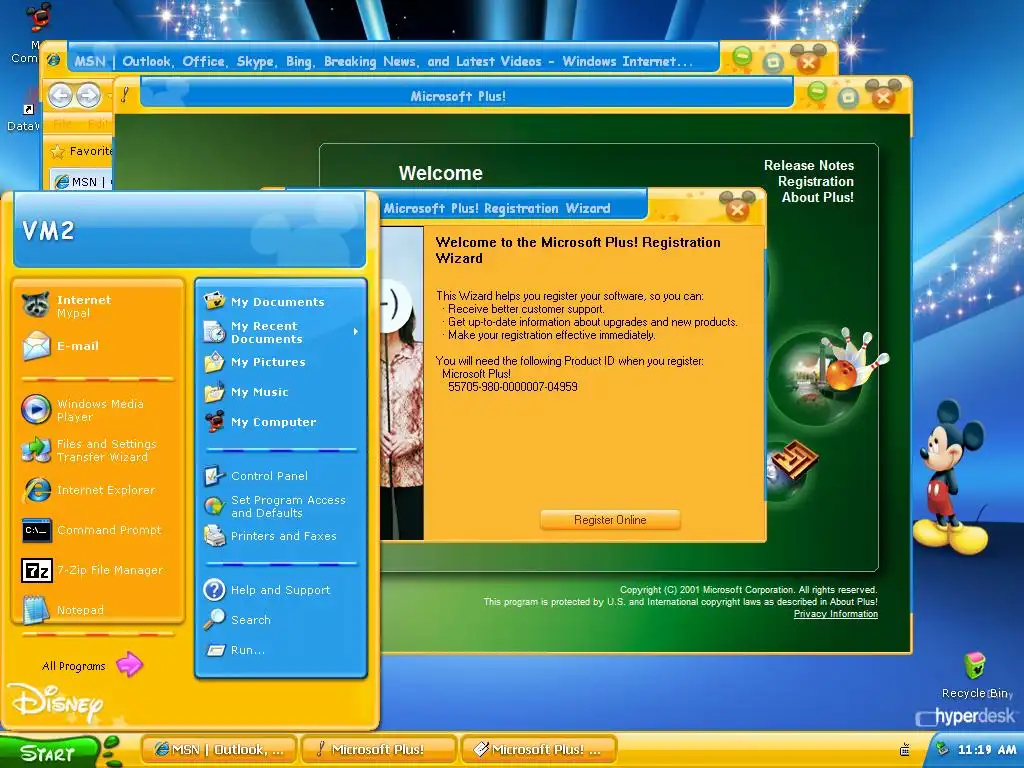Click the My Computer desktop icon at top left
1024x768 pixels.
(38, 17)
